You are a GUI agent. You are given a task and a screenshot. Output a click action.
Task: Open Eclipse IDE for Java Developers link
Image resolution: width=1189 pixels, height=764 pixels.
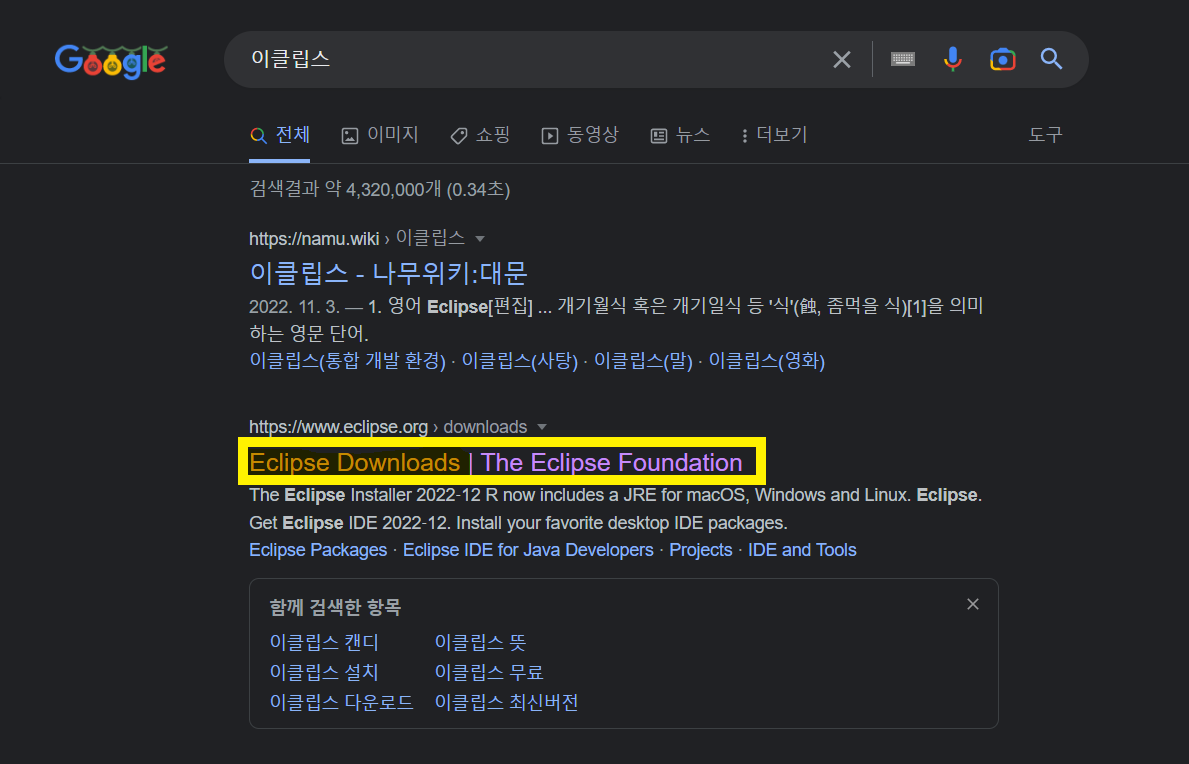tap(528, 550)
